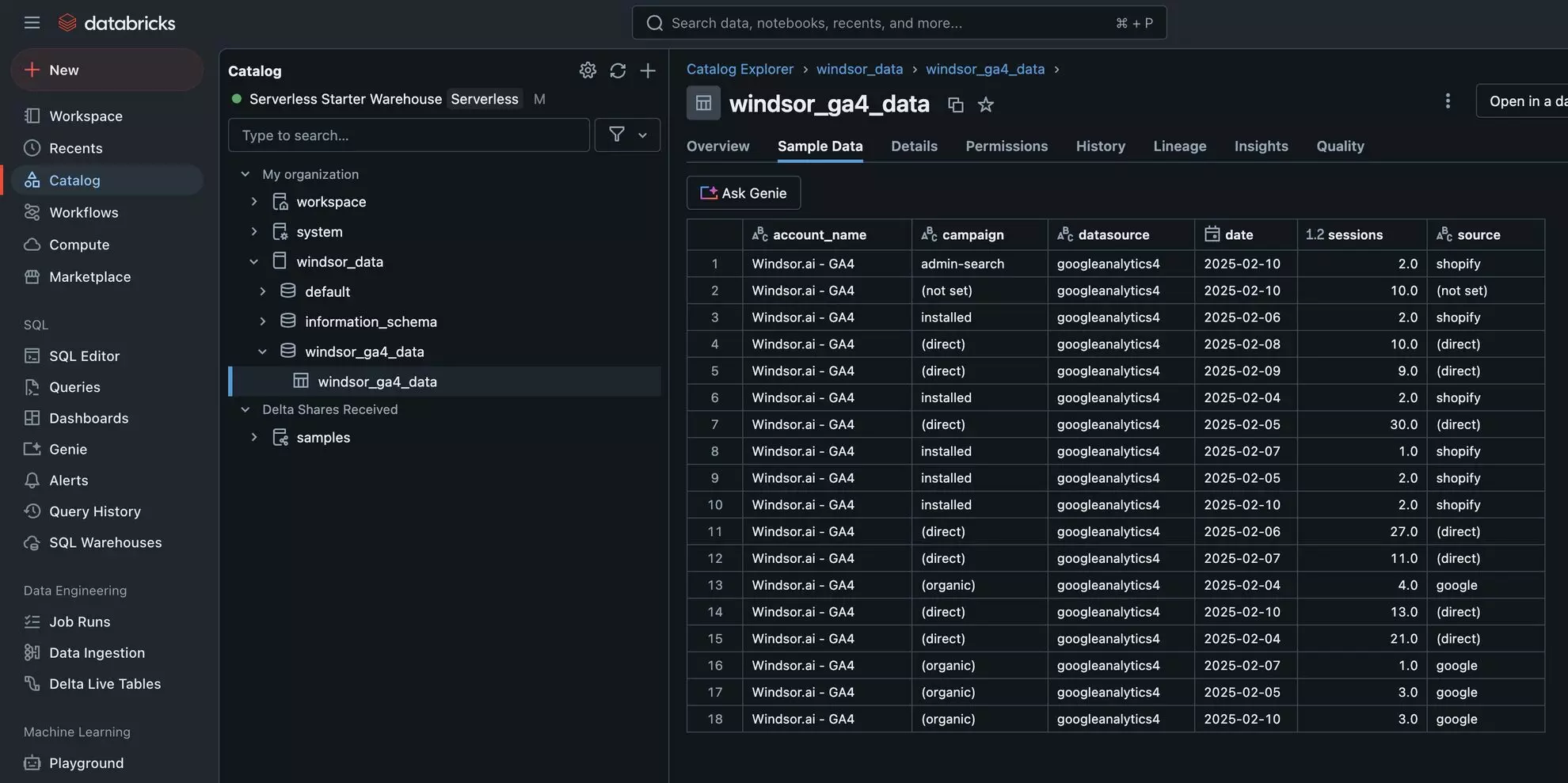The width and height of the screenshot is (1568, 783).
Task: Click the account_name column header
Action: coord(827,234)
